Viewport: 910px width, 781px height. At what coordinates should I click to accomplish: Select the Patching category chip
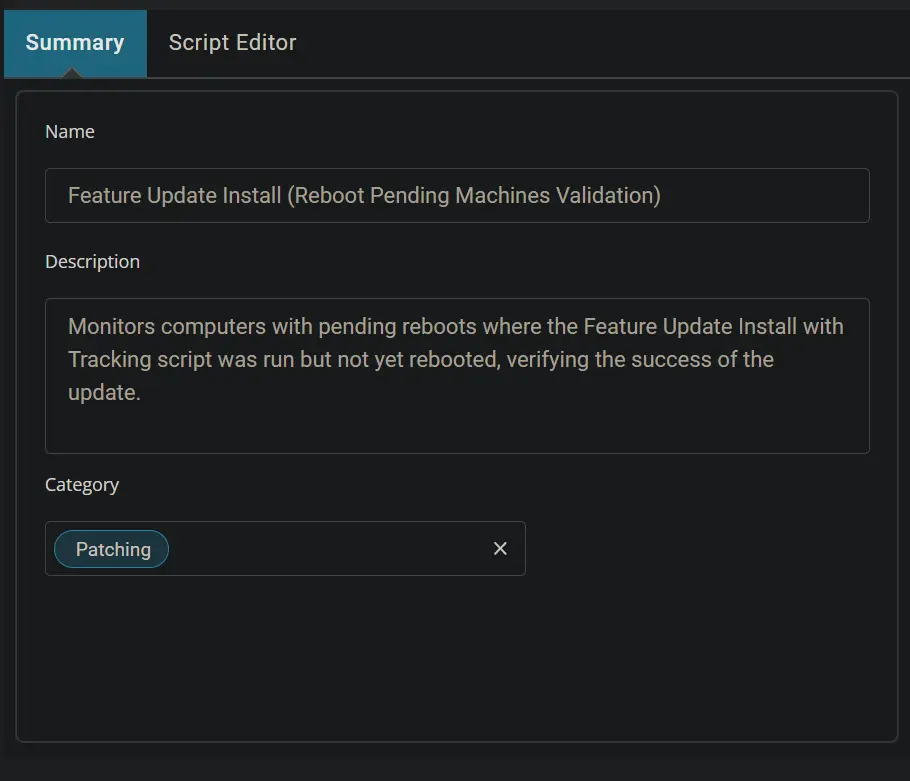point(111,549)
